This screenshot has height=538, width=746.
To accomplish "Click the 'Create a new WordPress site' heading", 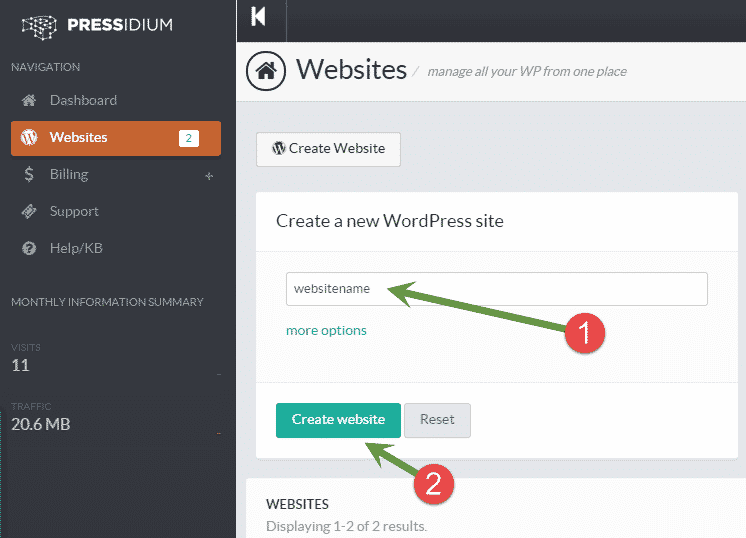I will pos(390,221).
